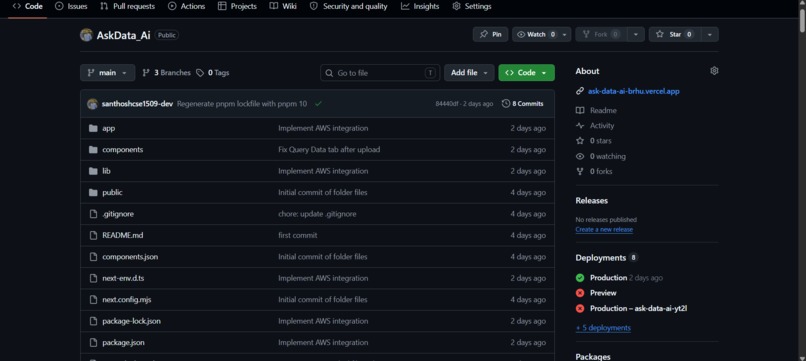806x361 pixels.
Task: Open the green Code dropdown
Action: pos(526,73)
